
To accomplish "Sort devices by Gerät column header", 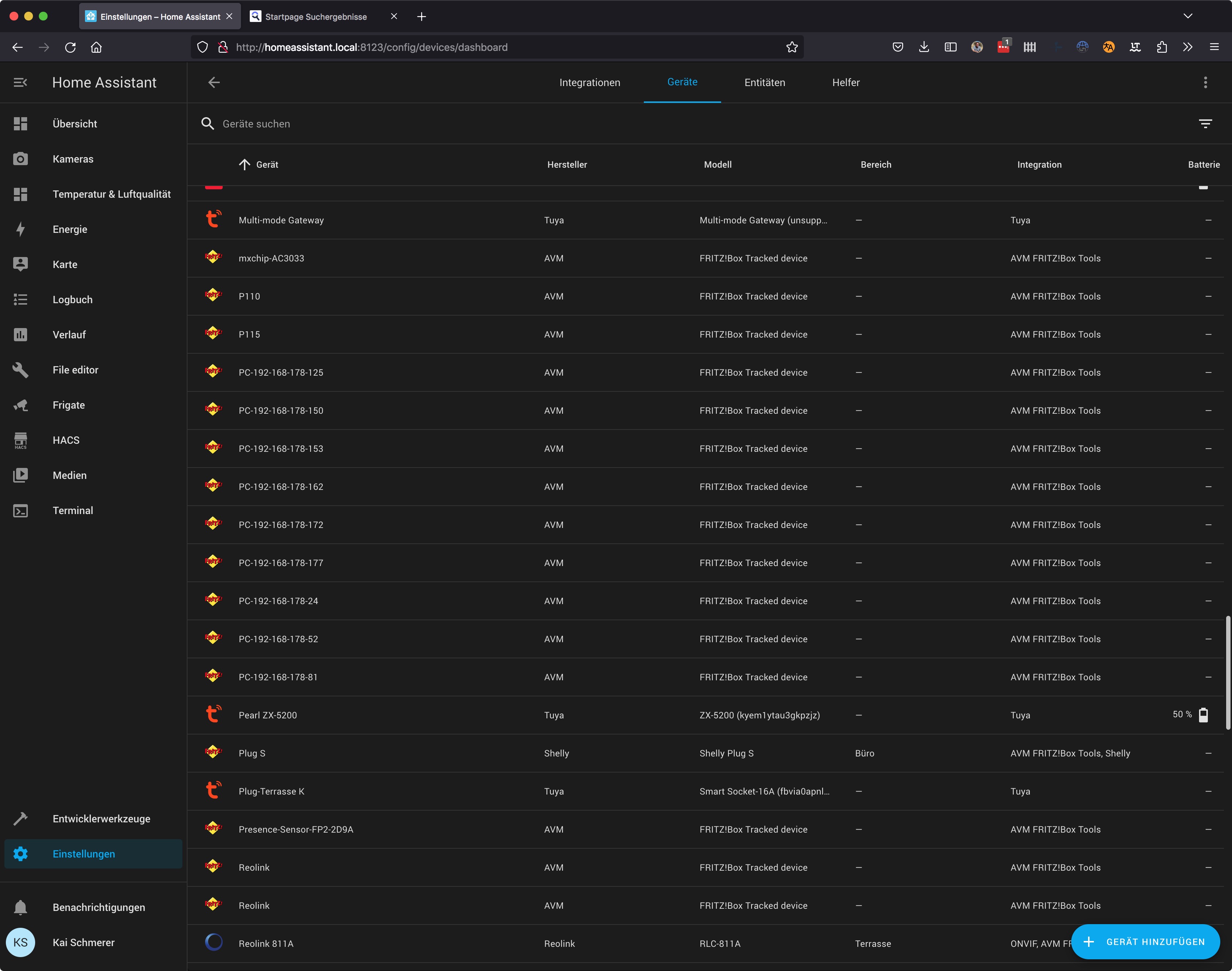I will [x=267, y=164].
